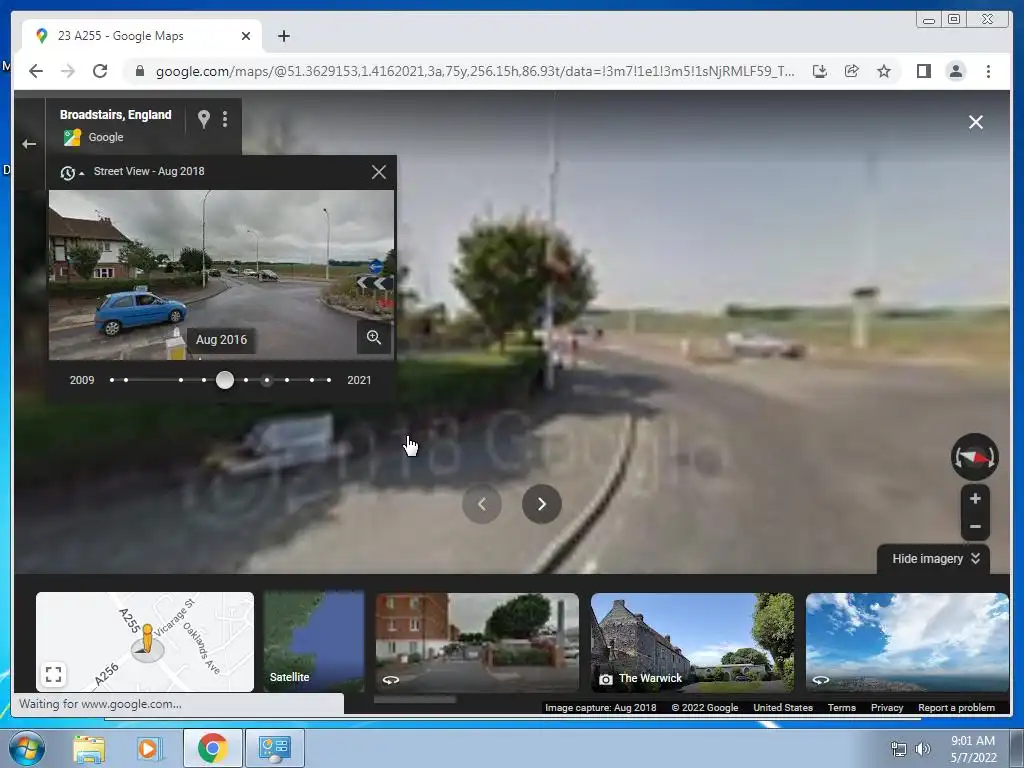The height and width of the screenshot is (768, 1024).
Task: Click the Image capture: Aug 2018 text
Action: click(600, 707)
